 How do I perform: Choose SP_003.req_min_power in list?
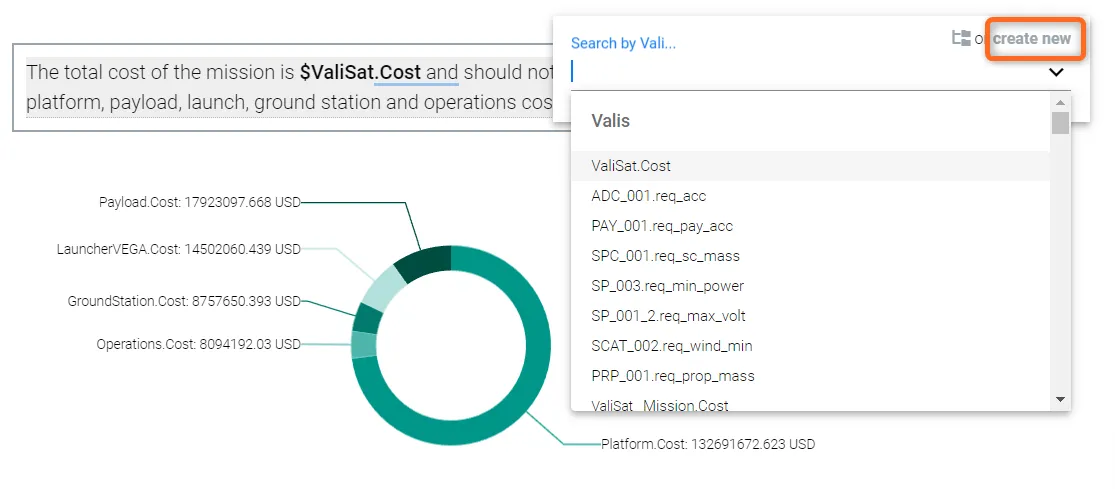(x=667, y=286)
